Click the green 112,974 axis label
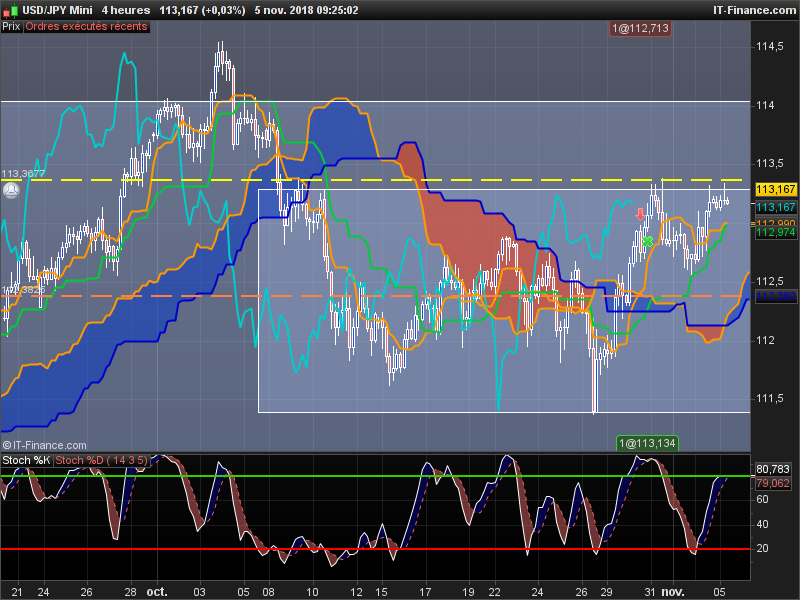Image resolution: width=800 pixels, height=600 pixels. point(776,233)
